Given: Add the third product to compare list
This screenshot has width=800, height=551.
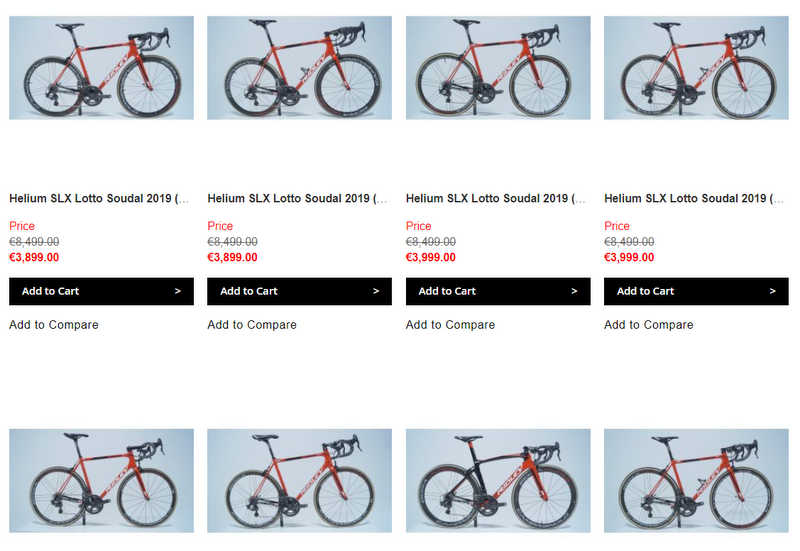Looking at the screenshot, I should coord(450,325).
